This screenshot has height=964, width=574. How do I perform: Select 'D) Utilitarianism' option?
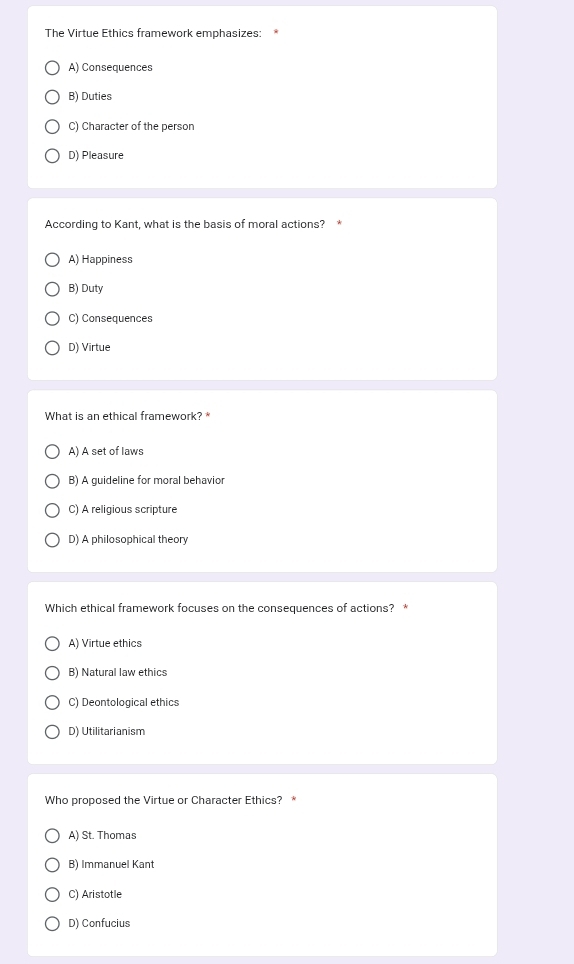tap(52, 732)
